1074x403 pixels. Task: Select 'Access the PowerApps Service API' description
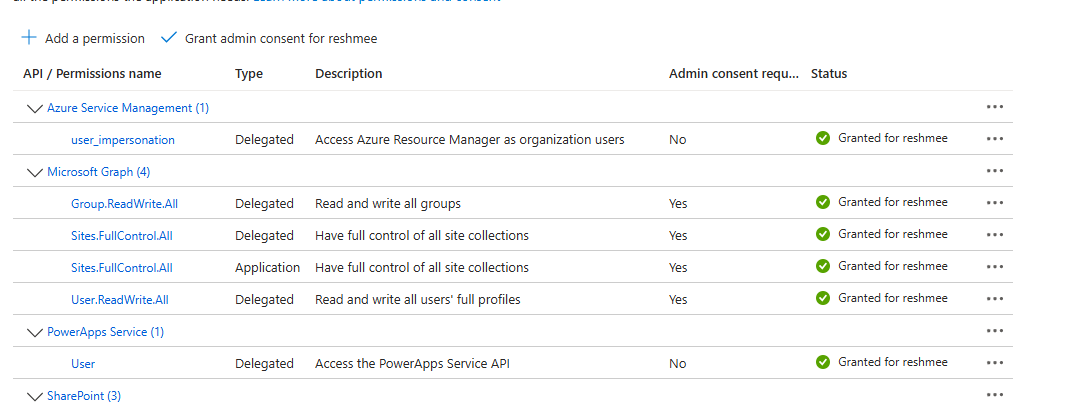click(412, 363)
